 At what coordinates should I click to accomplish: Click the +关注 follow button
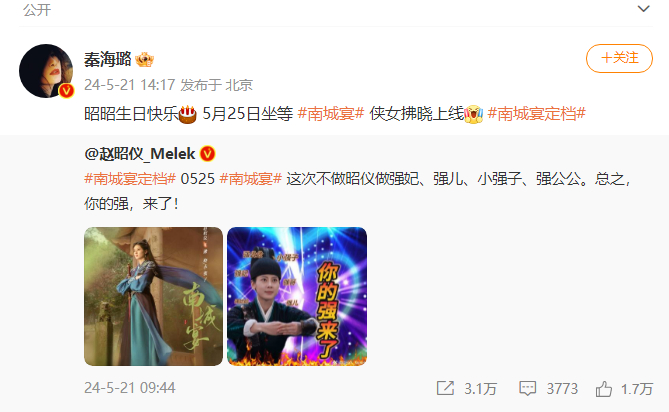pyautogui.click(x=619, y=58)
